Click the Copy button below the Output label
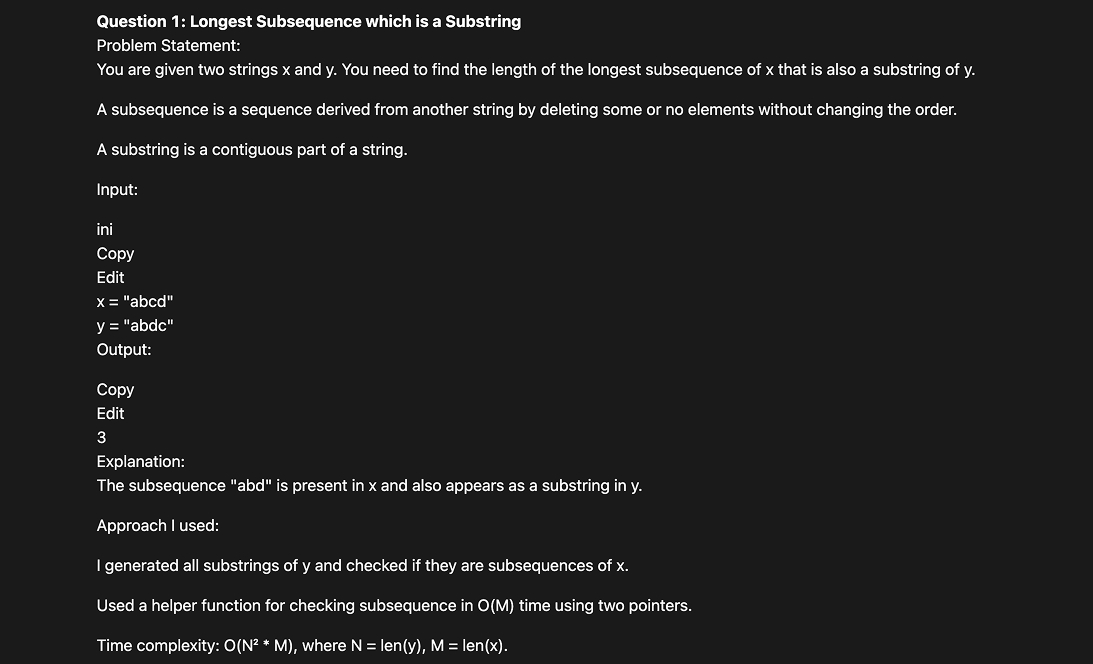The width and height of the screenshot is (1093, 664). point(115,389)
